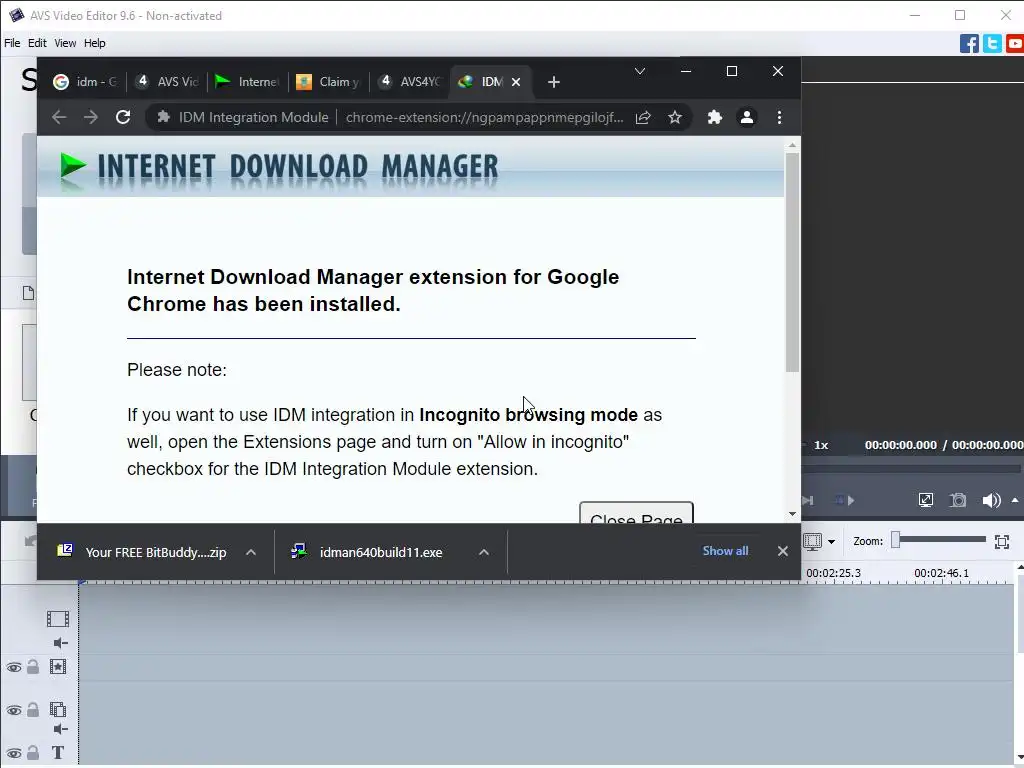
Task: Click the 1x playback speed label
Action: (x=821, y=445)
